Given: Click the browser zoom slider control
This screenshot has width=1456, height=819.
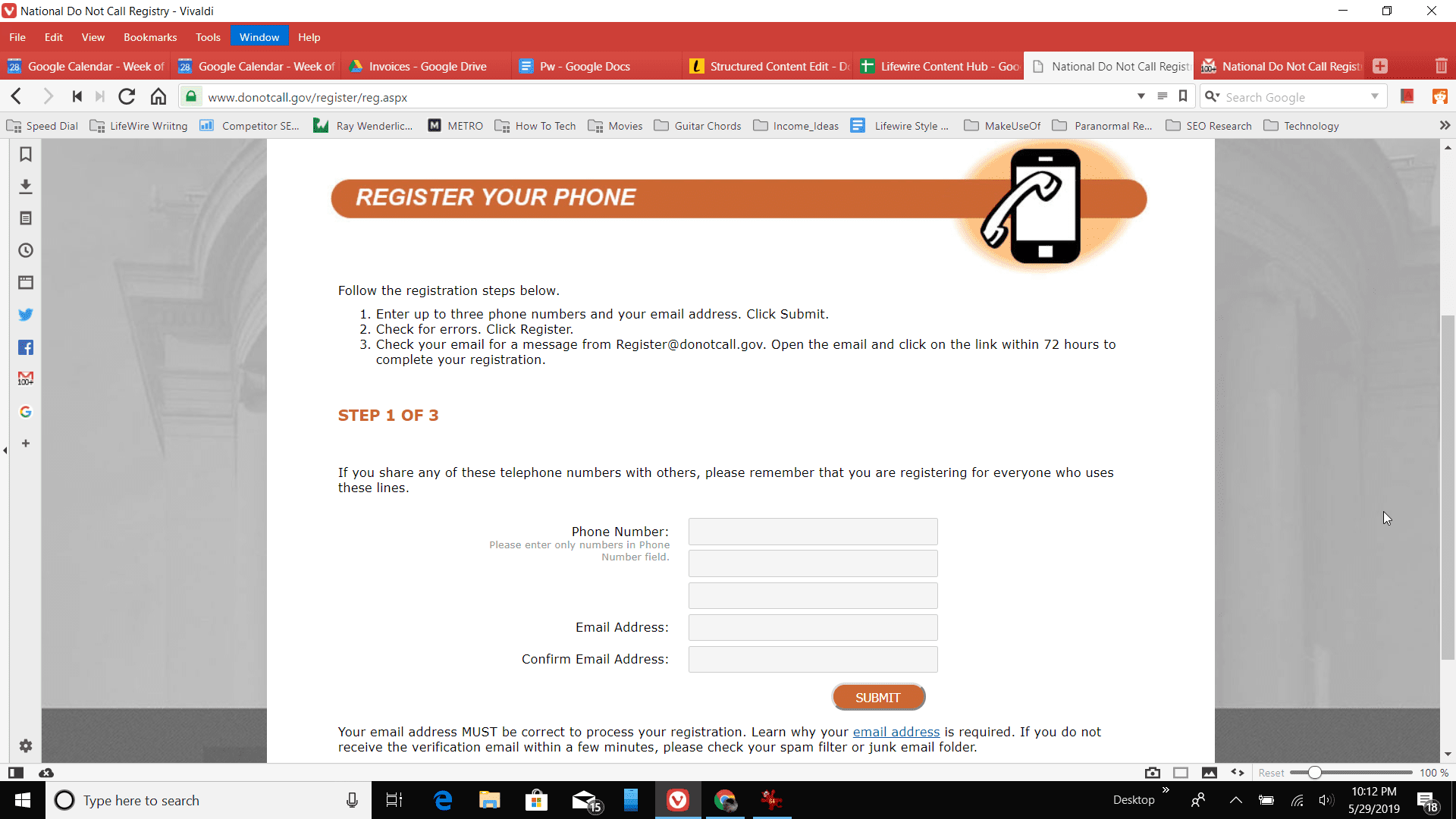Looking at the screenshot, I should tap(1314, 772).
